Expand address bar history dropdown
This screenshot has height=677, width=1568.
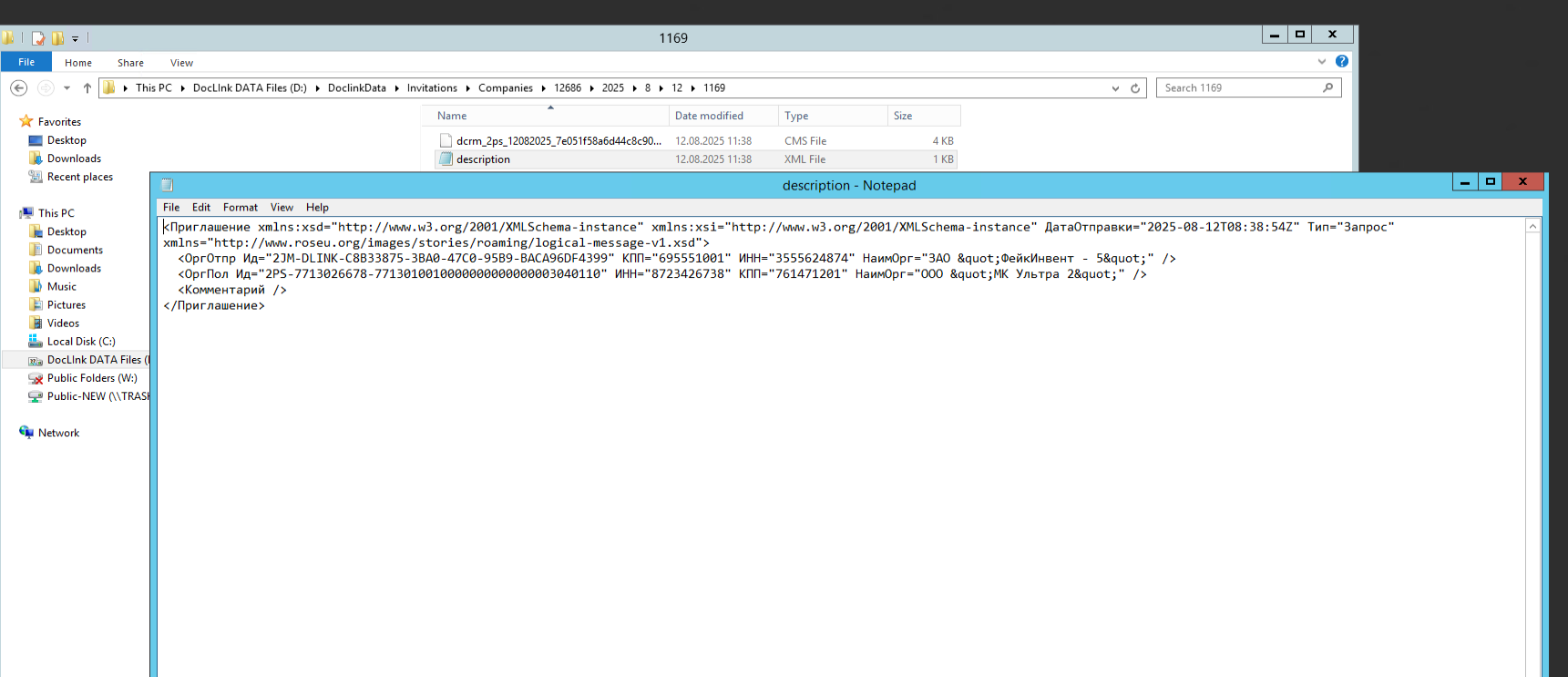[x=1115, y=88]
